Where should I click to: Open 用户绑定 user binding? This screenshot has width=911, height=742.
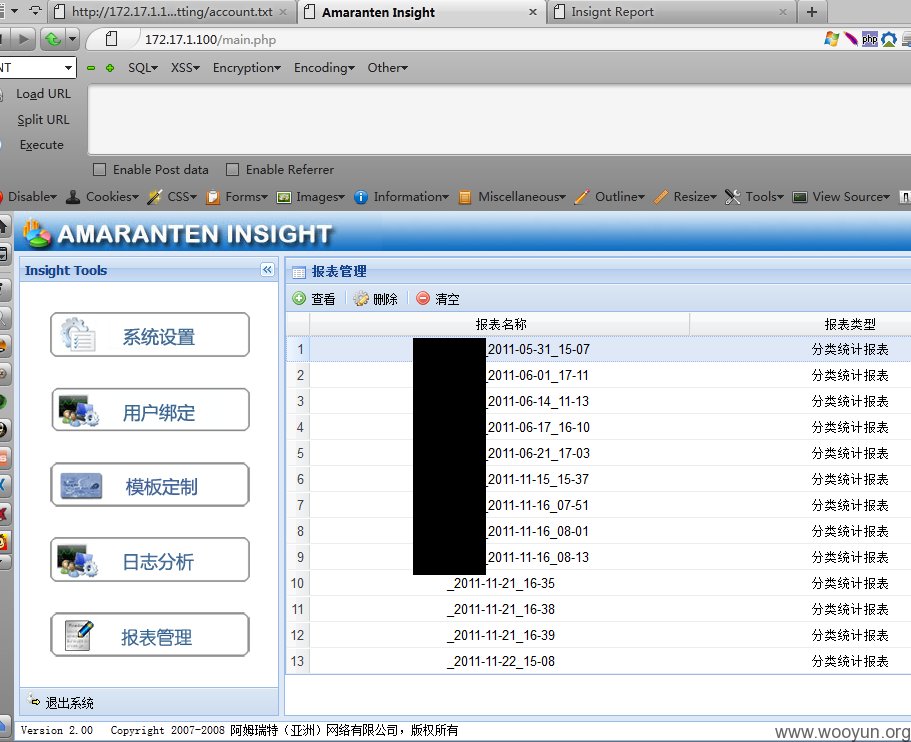[150, 410]
